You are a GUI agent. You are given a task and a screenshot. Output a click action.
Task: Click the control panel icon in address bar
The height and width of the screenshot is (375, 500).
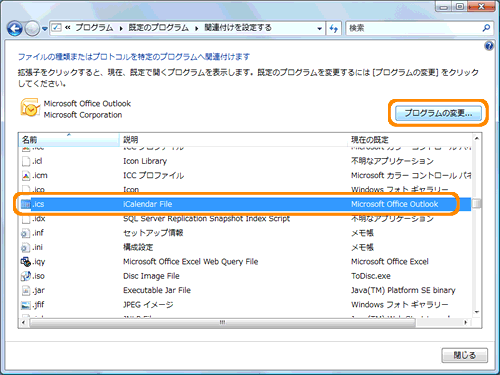[57, 28]
